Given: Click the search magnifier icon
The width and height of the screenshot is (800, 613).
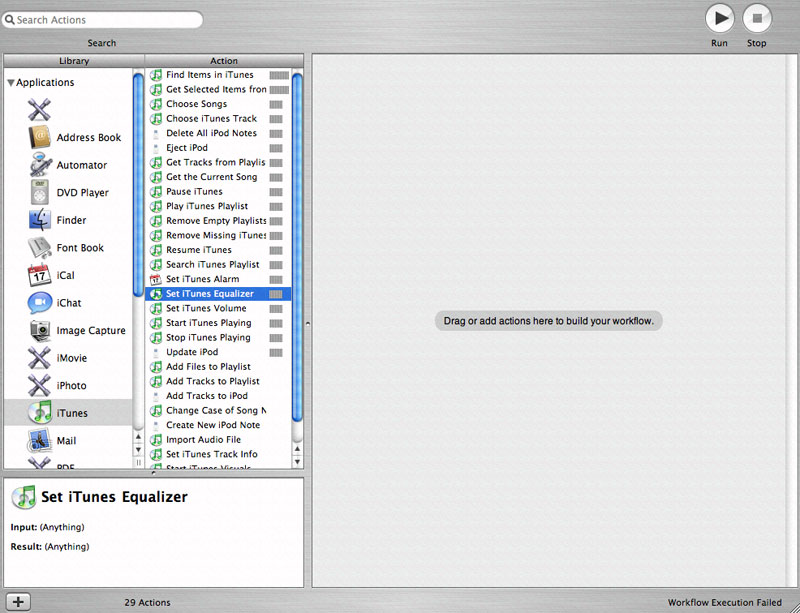Looking at the screenshot, I should pos(10,20).
